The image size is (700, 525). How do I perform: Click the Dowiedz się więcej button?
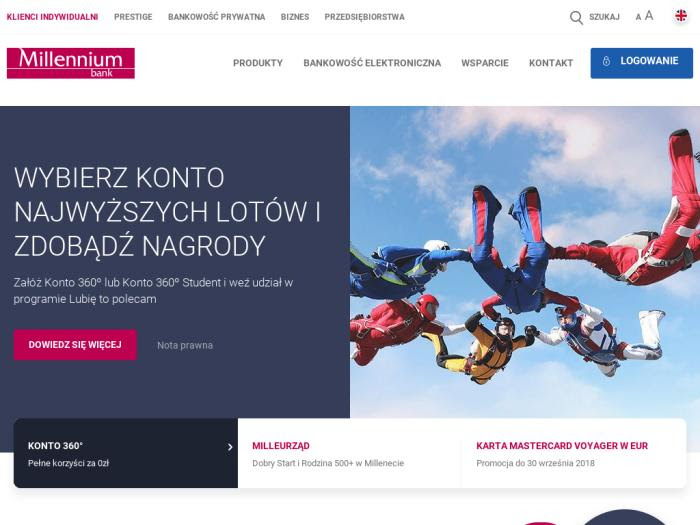click(x=75, y=345)
